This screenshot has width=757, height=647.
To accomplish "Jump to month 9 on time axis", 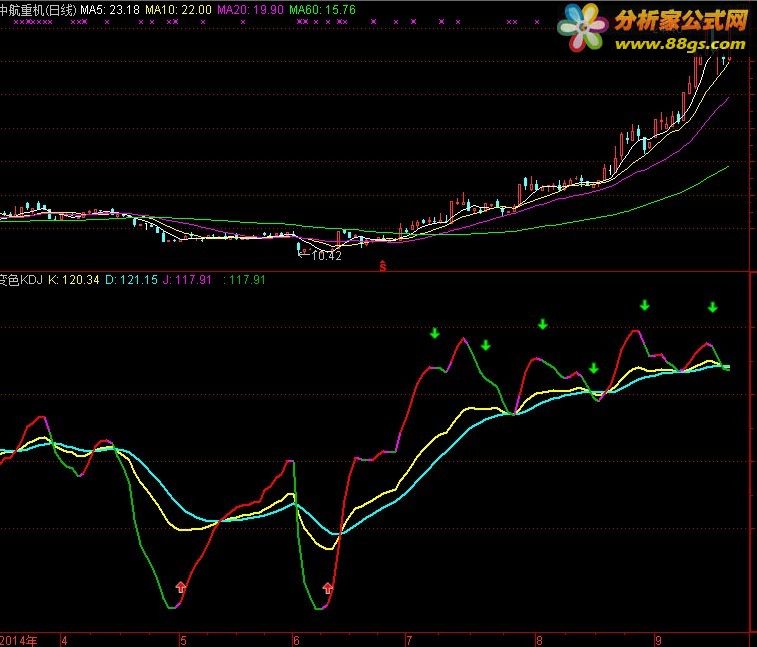I will coord(659,641).
